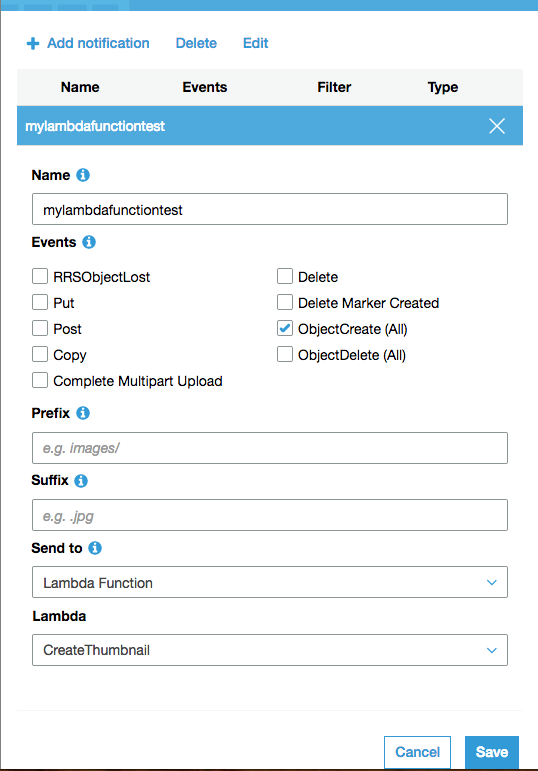Click the Name text field
The image size is (538, 771).
click(x=270, y=209)
